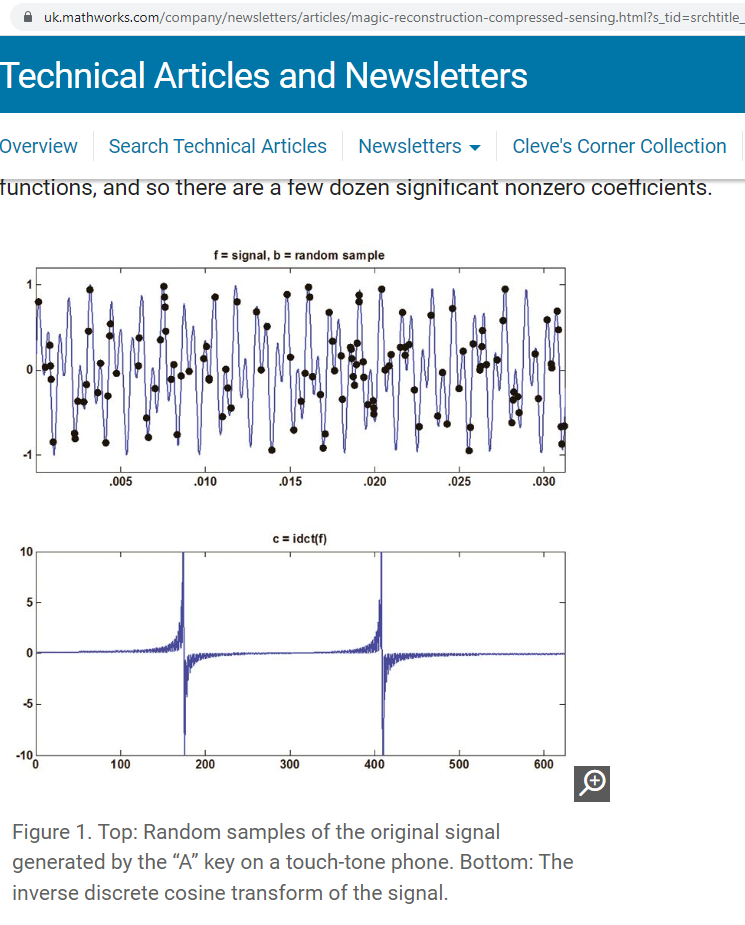Click the signal and random sample plot
This screenshot has width=745, height=925.
point(300,370)
